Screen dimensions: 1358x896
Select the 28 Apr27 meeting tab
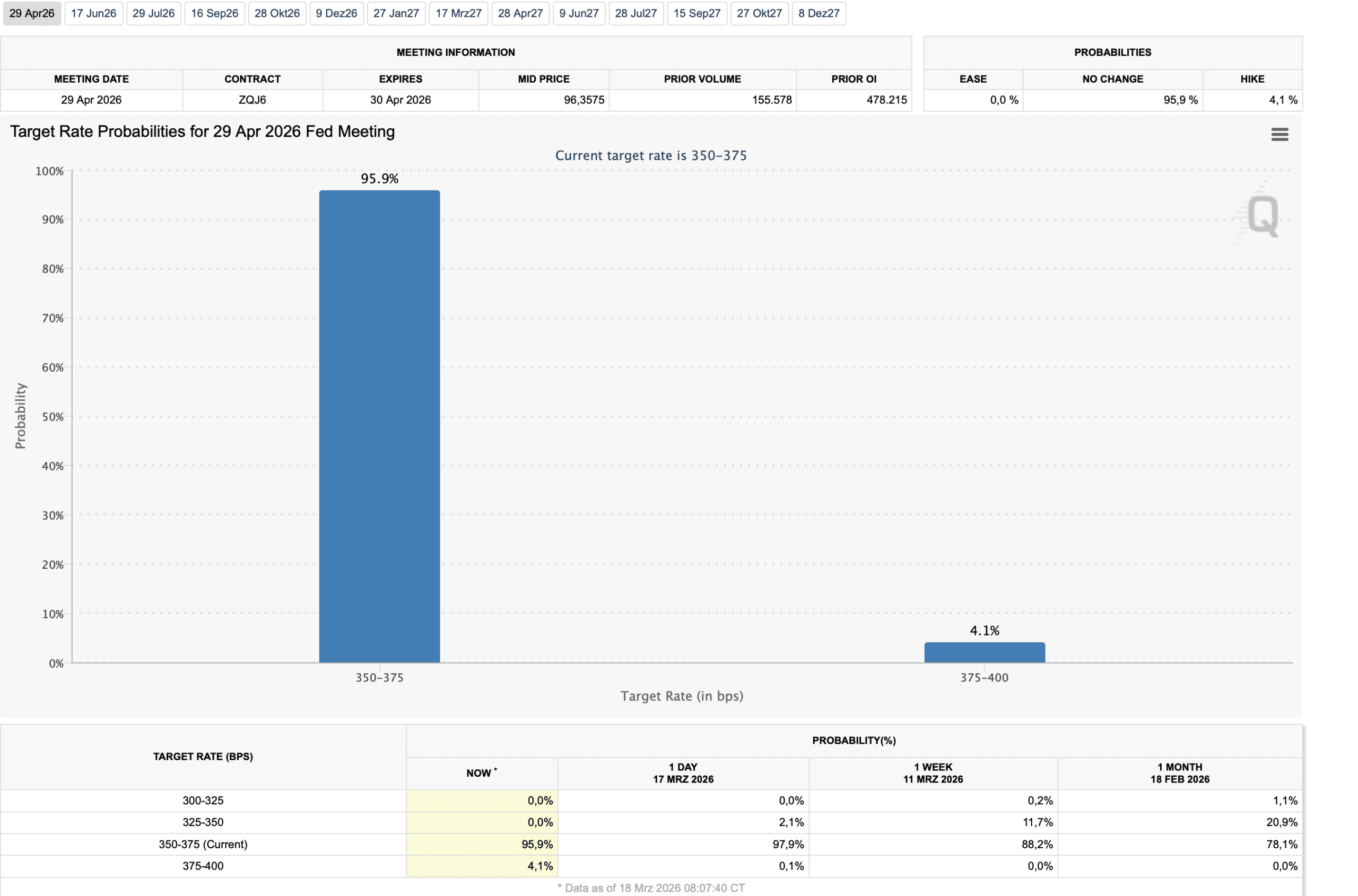[x=520, y=13]
